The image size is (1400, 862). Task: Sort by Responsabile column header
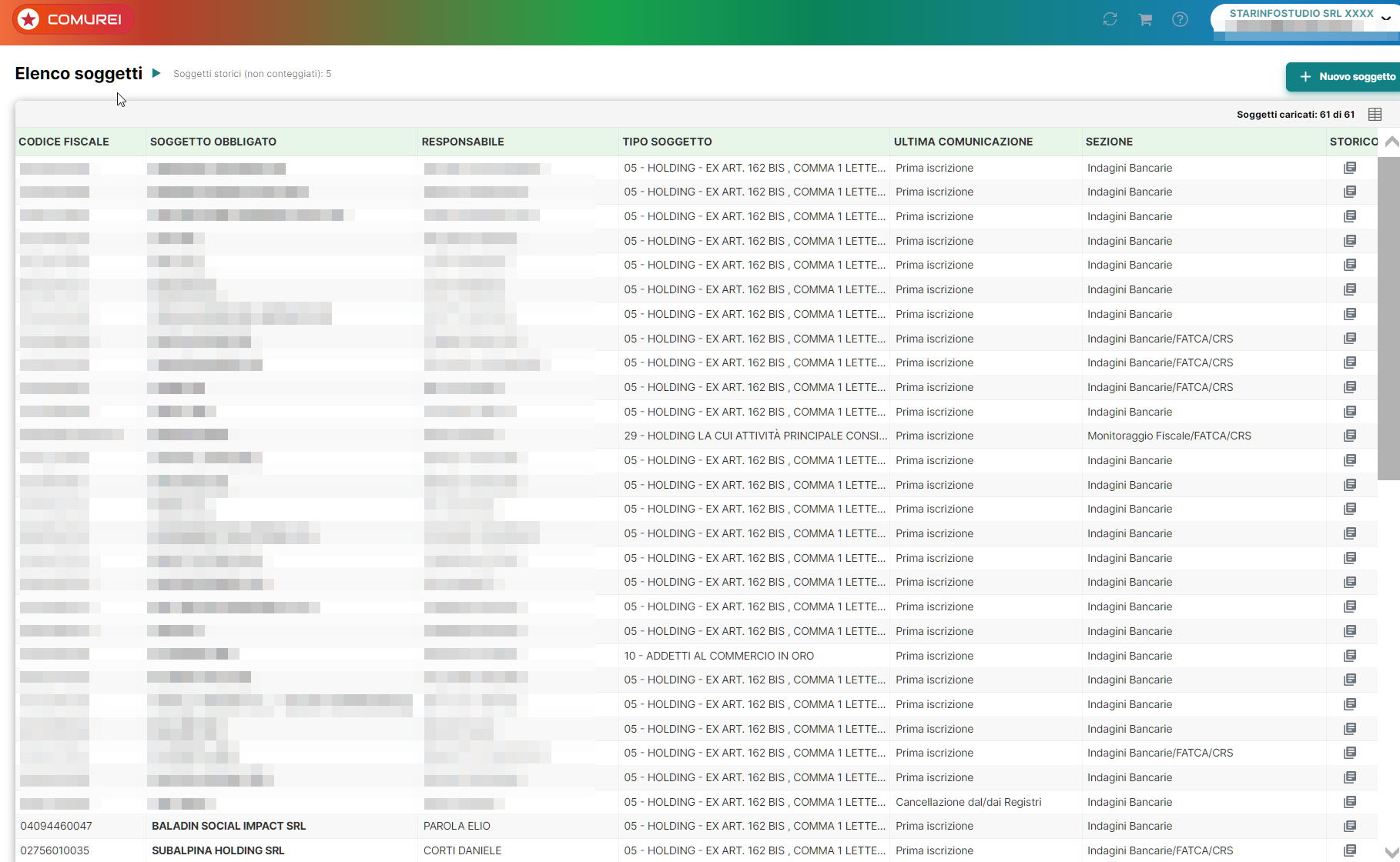click(x=463, y=142)
